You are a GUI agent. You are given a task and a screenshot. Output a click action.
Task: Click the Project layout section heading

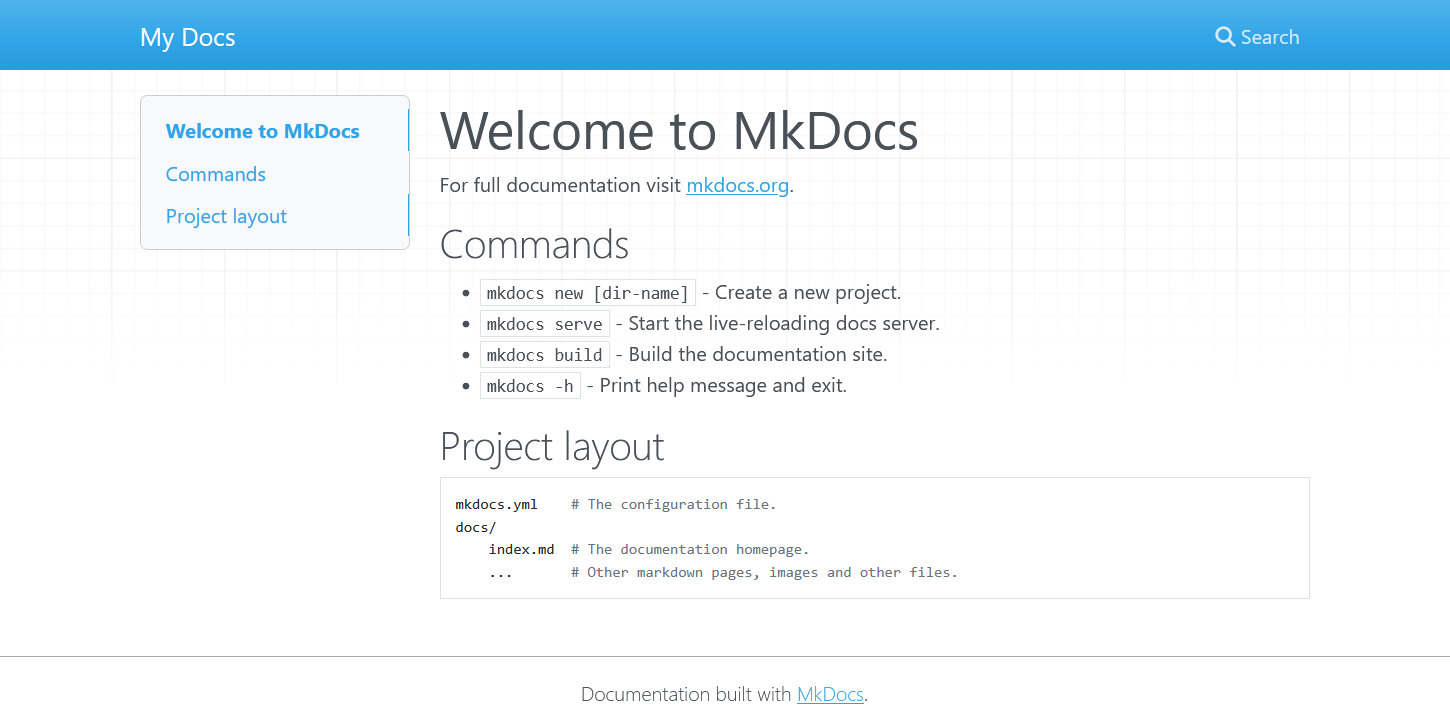point(551,446)
